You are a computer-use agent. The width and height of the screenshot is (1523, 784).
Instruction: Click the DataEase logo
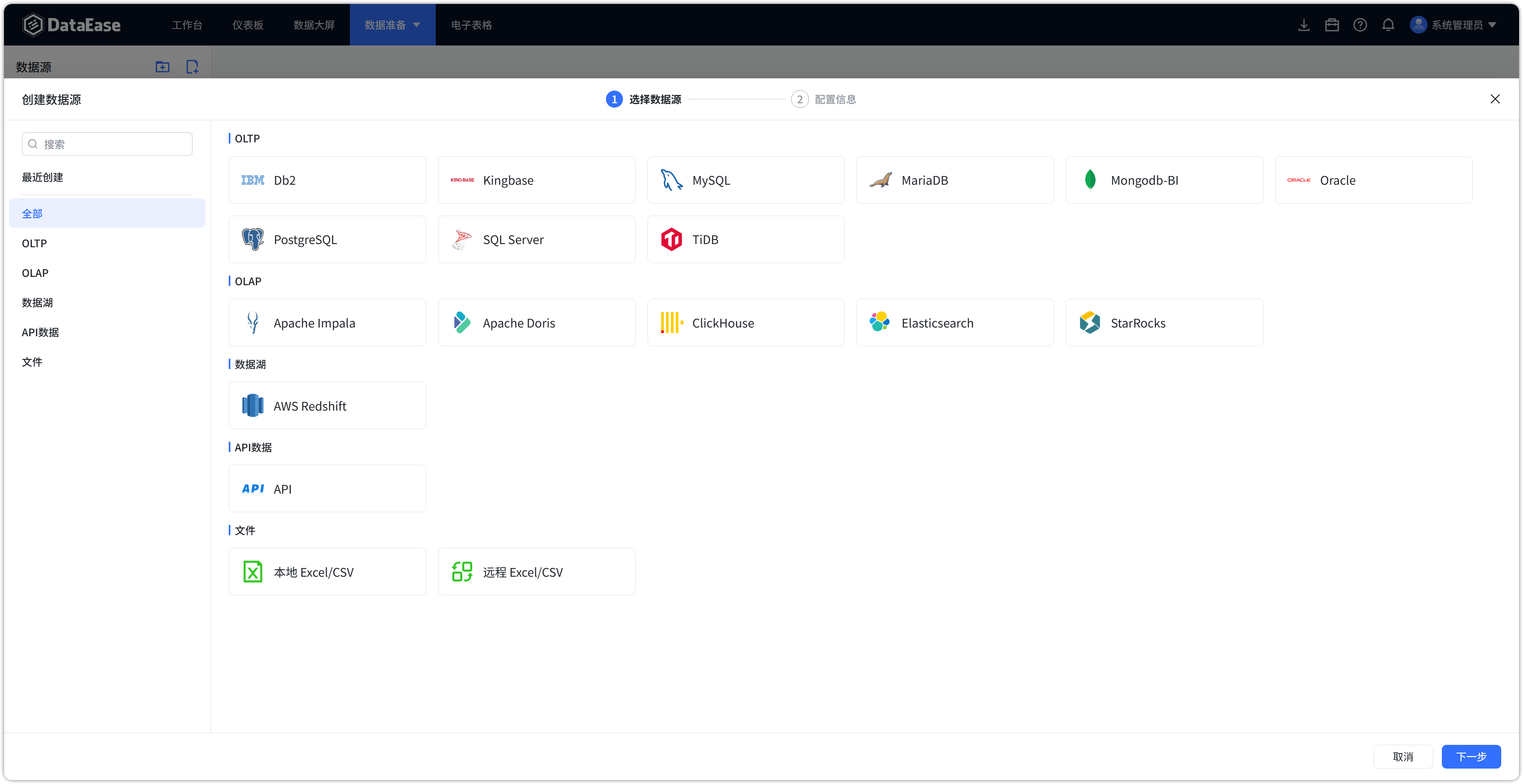click(x=72, y=25)
